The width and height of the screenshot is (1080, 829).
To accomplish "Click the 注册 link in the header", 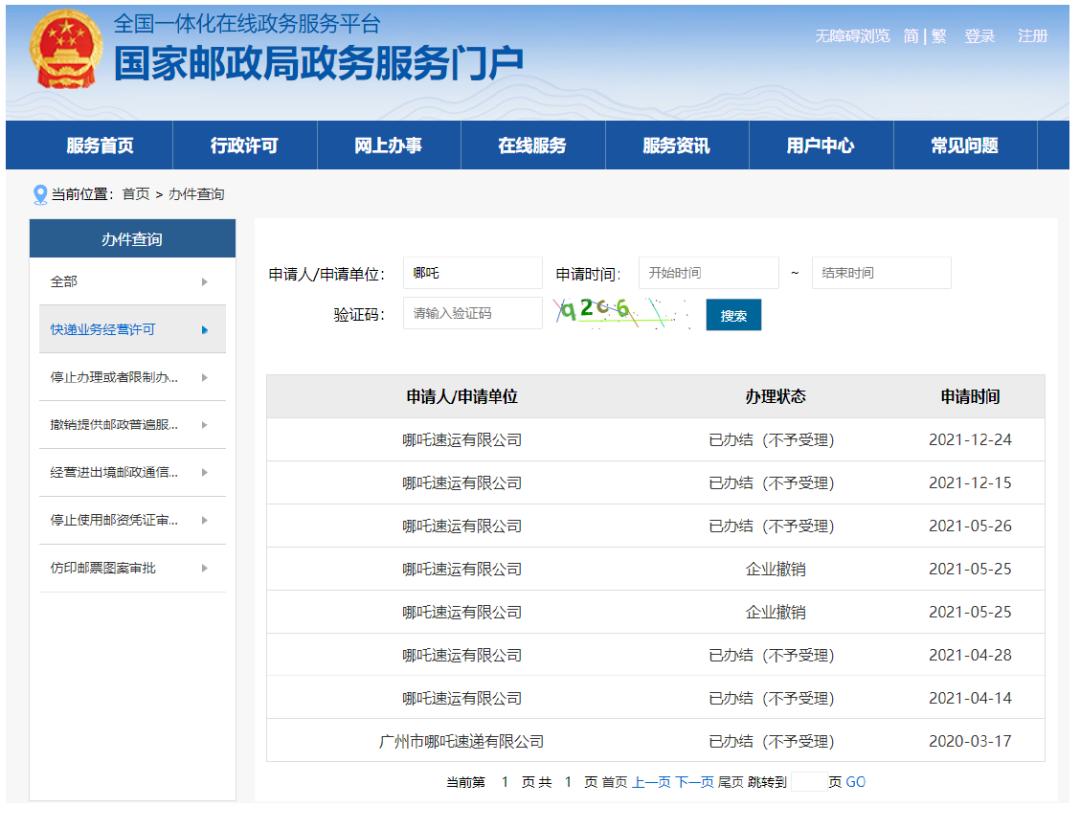I will (1033, 36).
